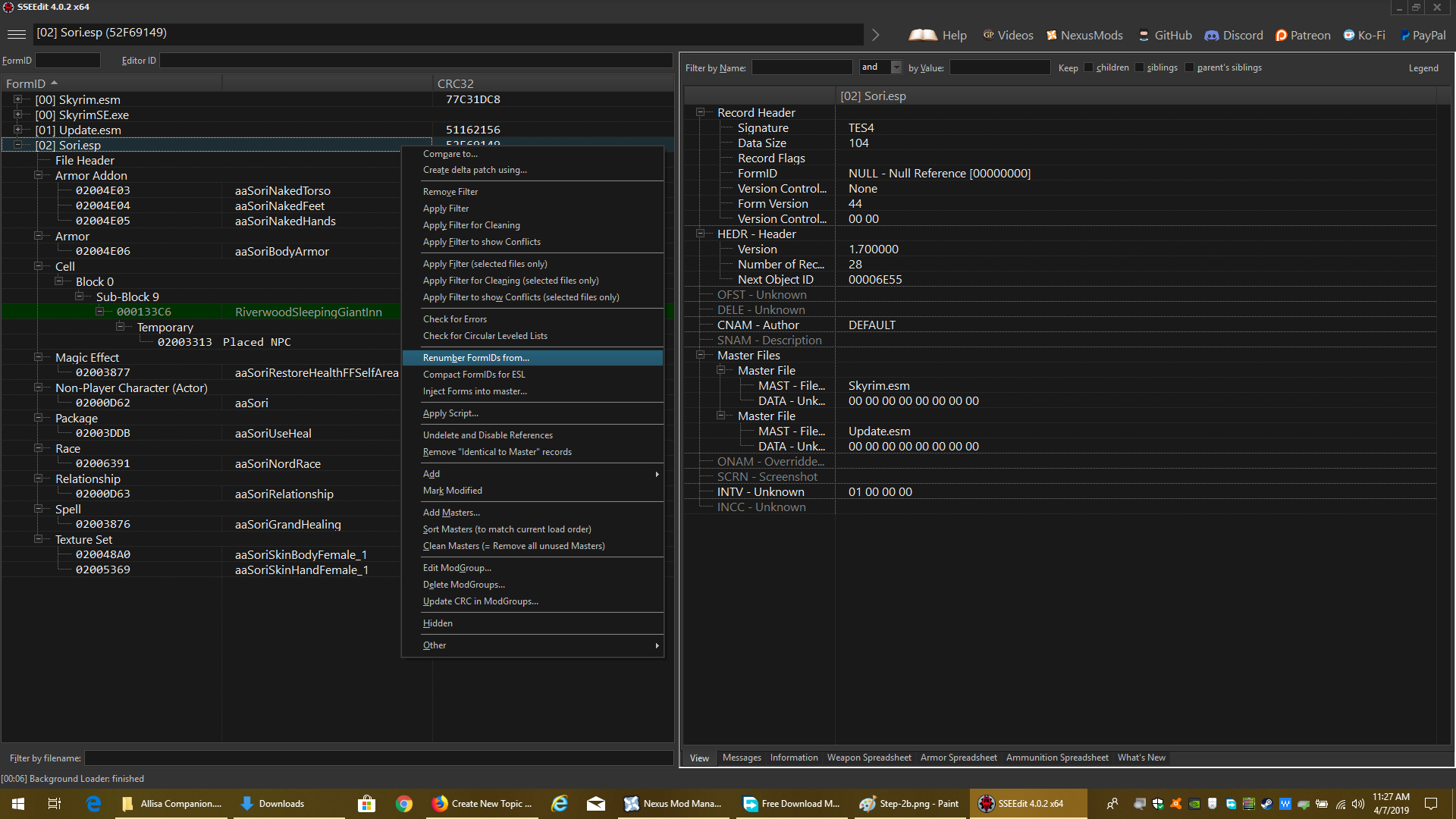1456x819 pixels.
Task: Switch to Nexus Mod Manager window
Action: [673, 804]
